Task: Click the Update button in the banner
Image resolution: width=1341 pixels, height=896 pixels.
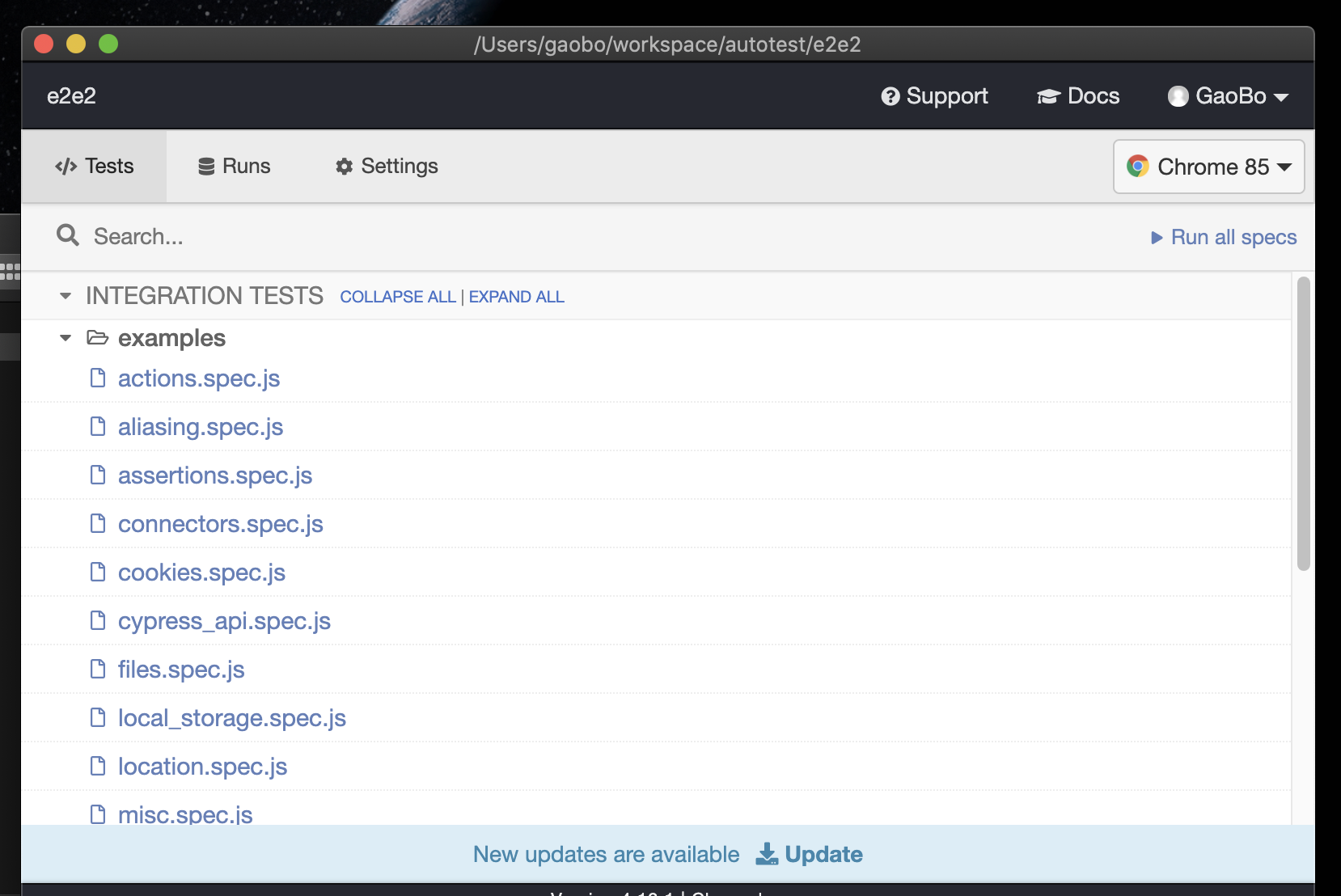Action: (809, 855)
